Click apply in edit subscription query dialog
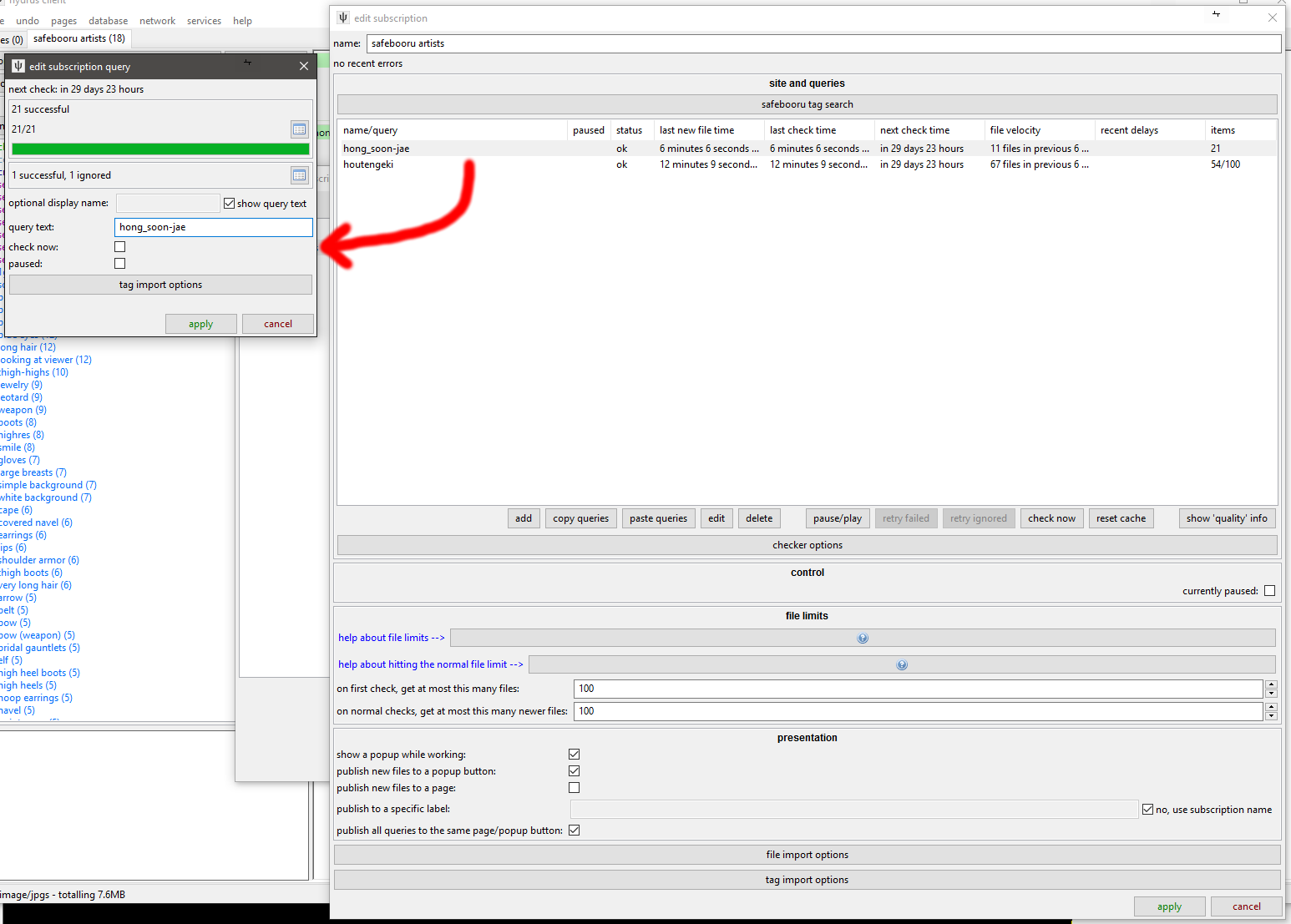Image resolution: width=1291 pixels, height=924 pixels. (201, 324)
